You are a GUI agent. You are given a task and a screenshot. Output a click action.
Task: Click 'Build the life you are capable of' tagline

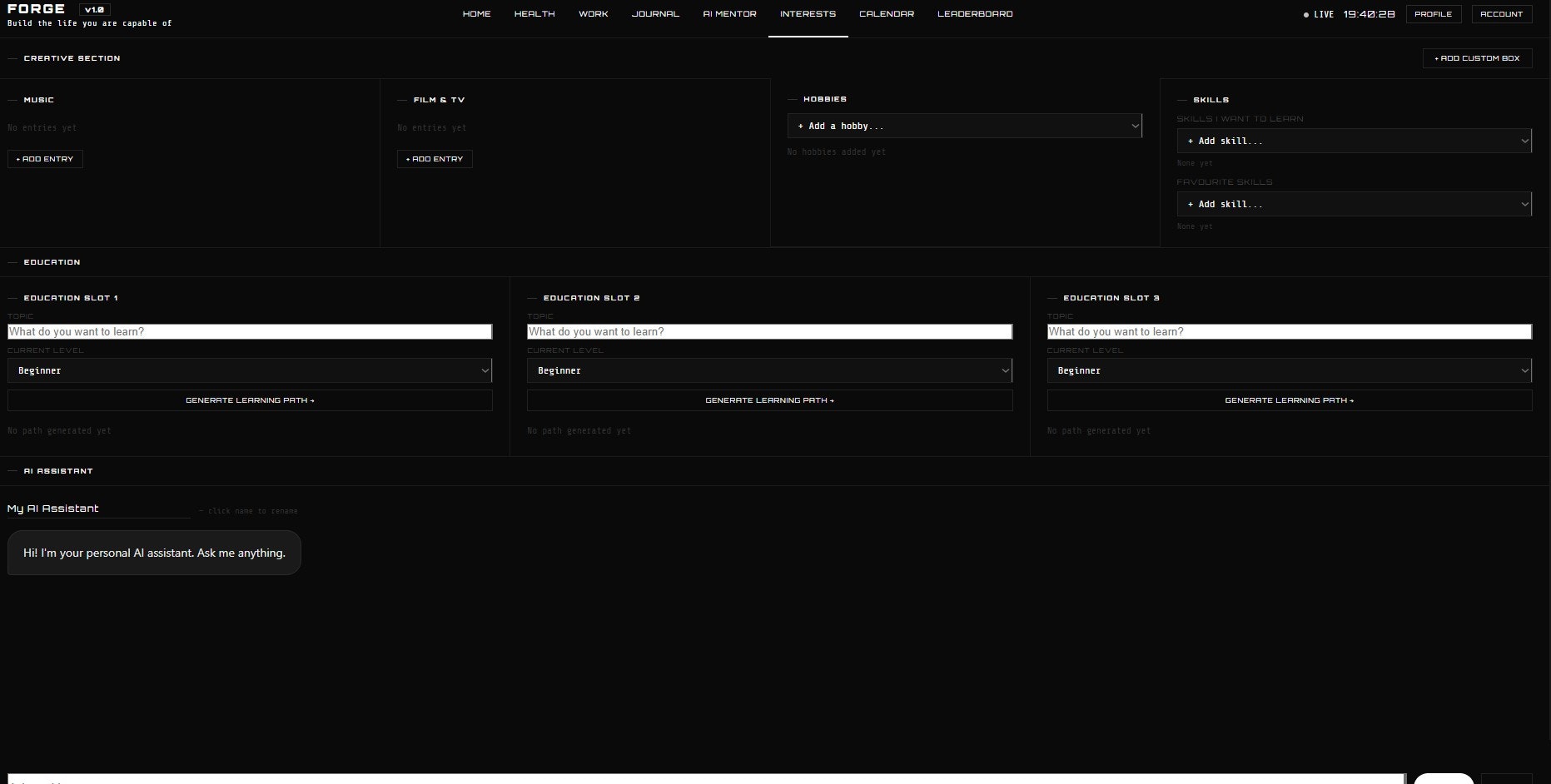pyautogui.click(x=89, y=23)
